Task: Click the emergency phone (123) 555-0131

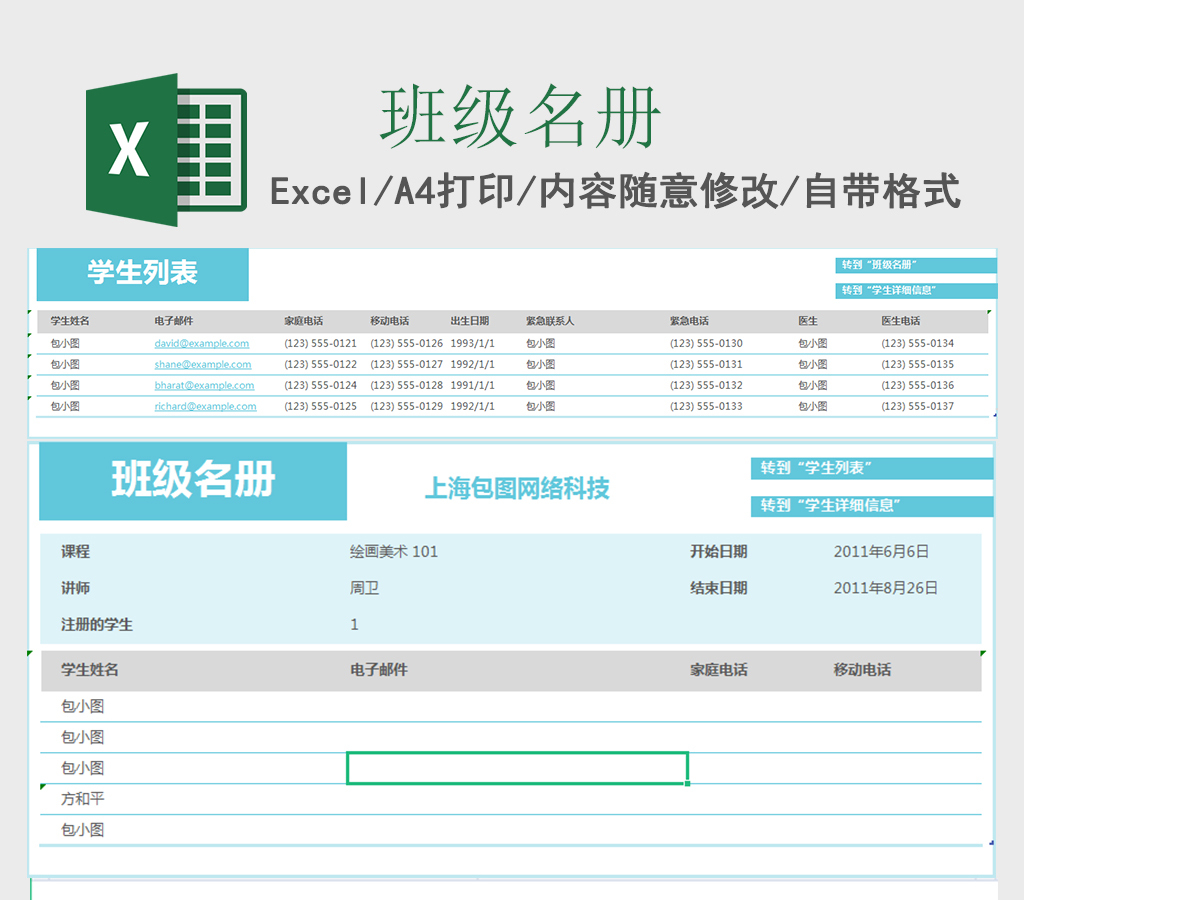Action: [x=706, y=364]
